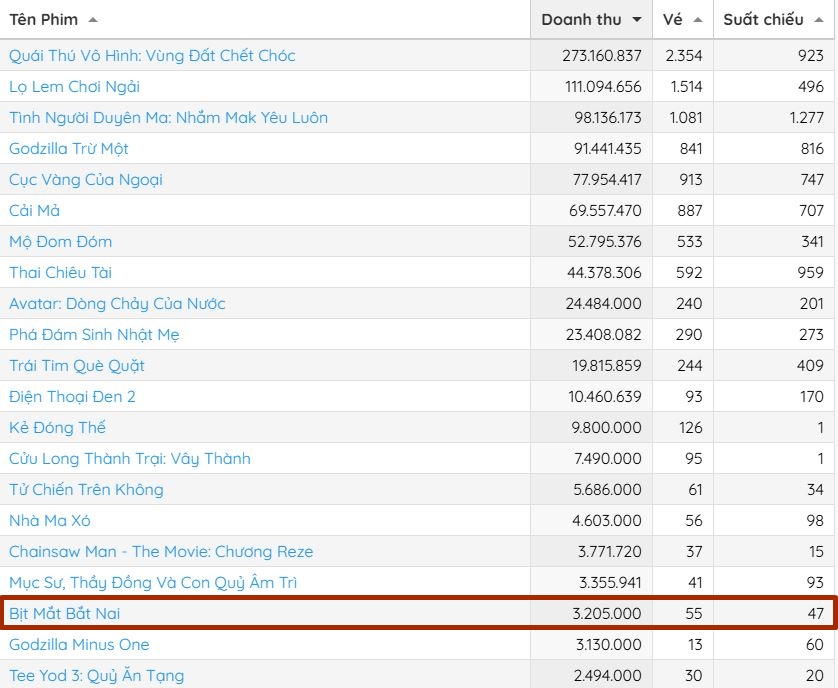Click the Doanh thu descending sort arrow
This screenshot has width=838, height=688.
[x=637, y=20]
